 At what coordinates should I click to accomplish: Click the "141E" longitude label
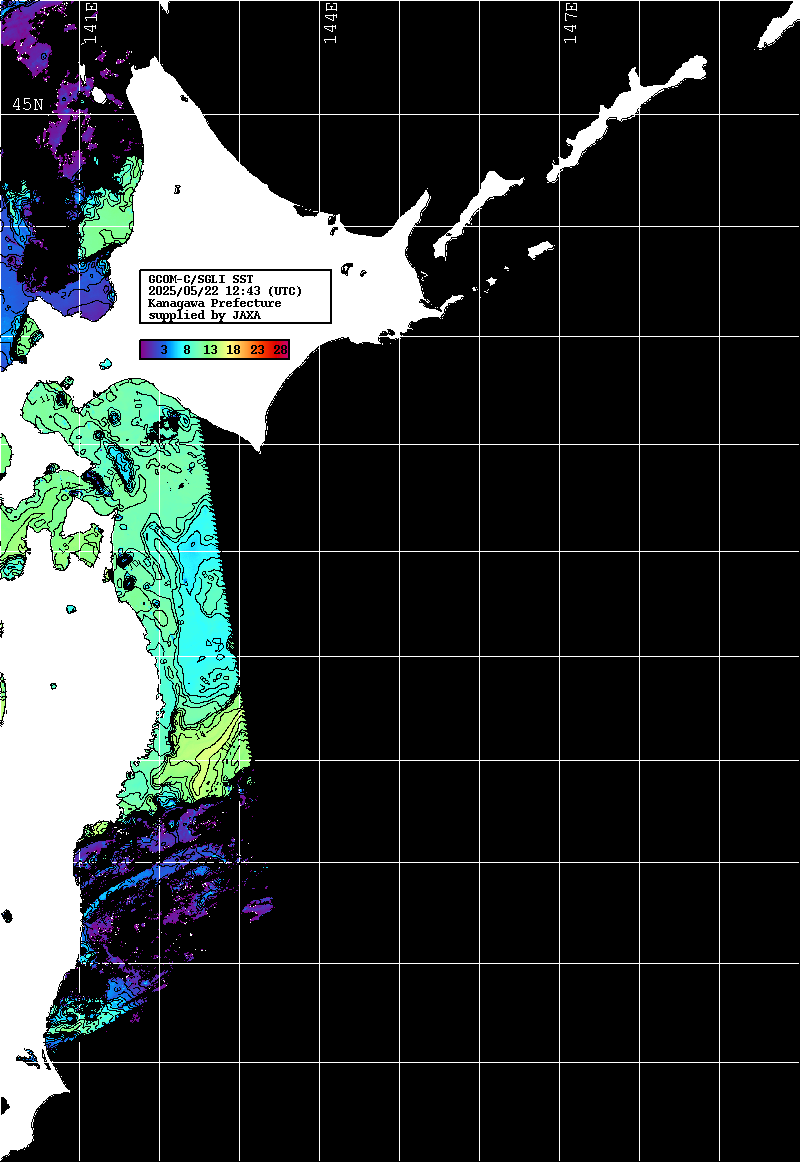(90, 23)
